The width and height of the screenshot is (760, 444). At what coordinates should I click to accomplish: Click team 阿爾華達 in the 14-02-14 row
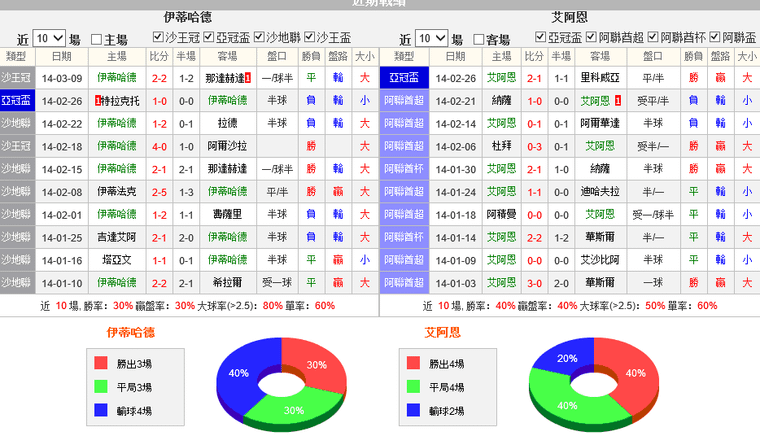click(x=600, y=123)
